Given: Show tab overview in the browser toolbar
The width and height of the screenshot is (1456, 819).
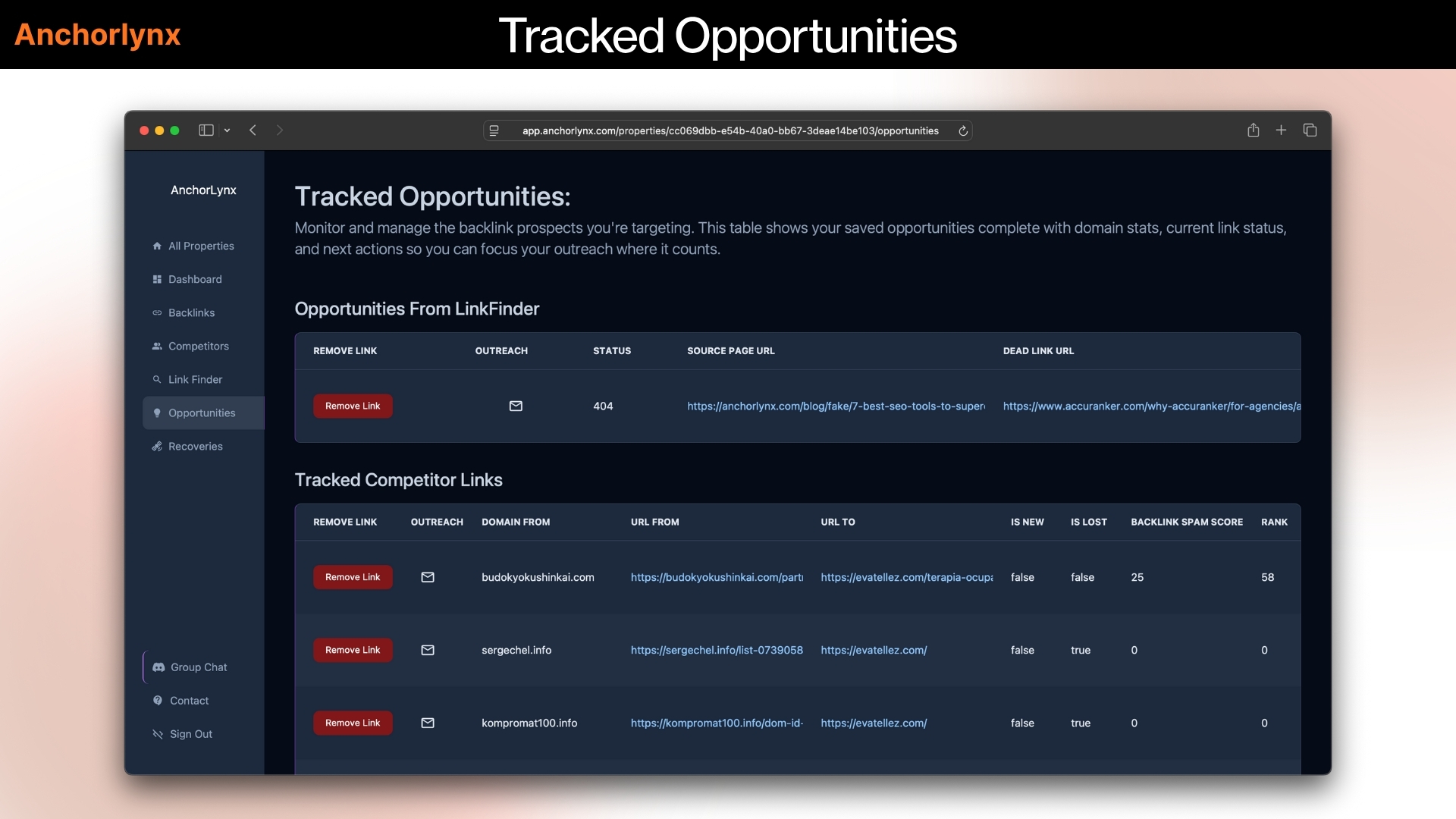Looking at the screenshot, I should 1310,130.
